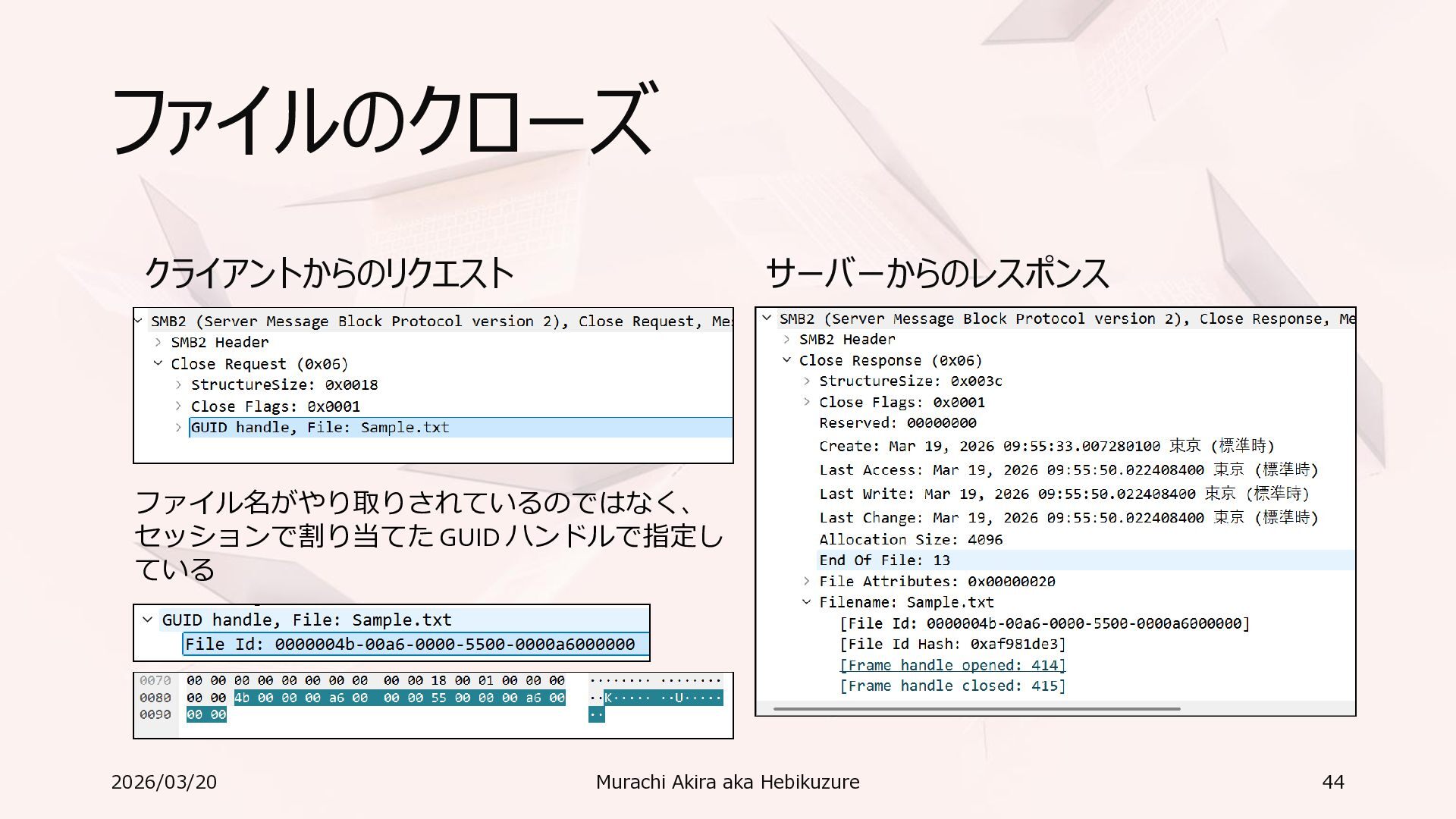Collapse the Filename: Sample.txt node
Screen dimensions: 1456x819
(x=807, y=602)
